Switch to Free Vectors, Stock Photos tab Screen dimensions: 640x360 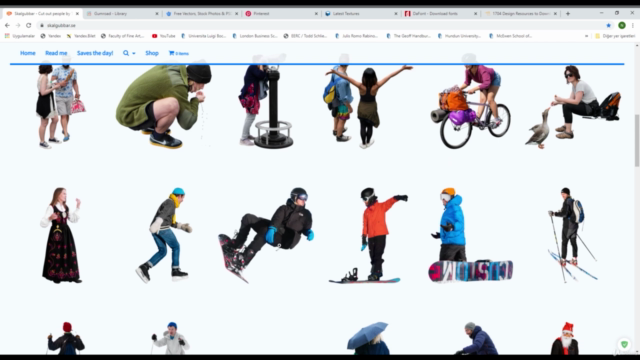coord(201,13)
